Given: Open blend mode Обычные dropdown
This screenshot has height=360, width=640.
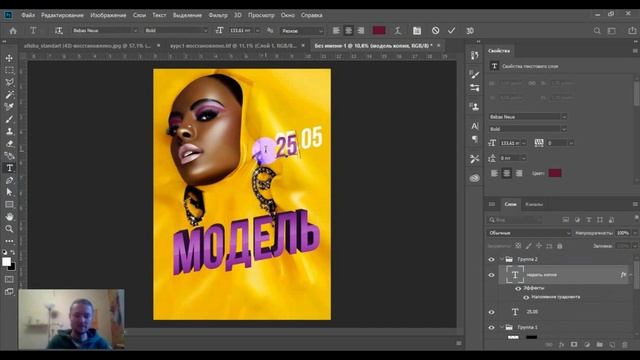Looking at the screenshot, I should 529,233.
